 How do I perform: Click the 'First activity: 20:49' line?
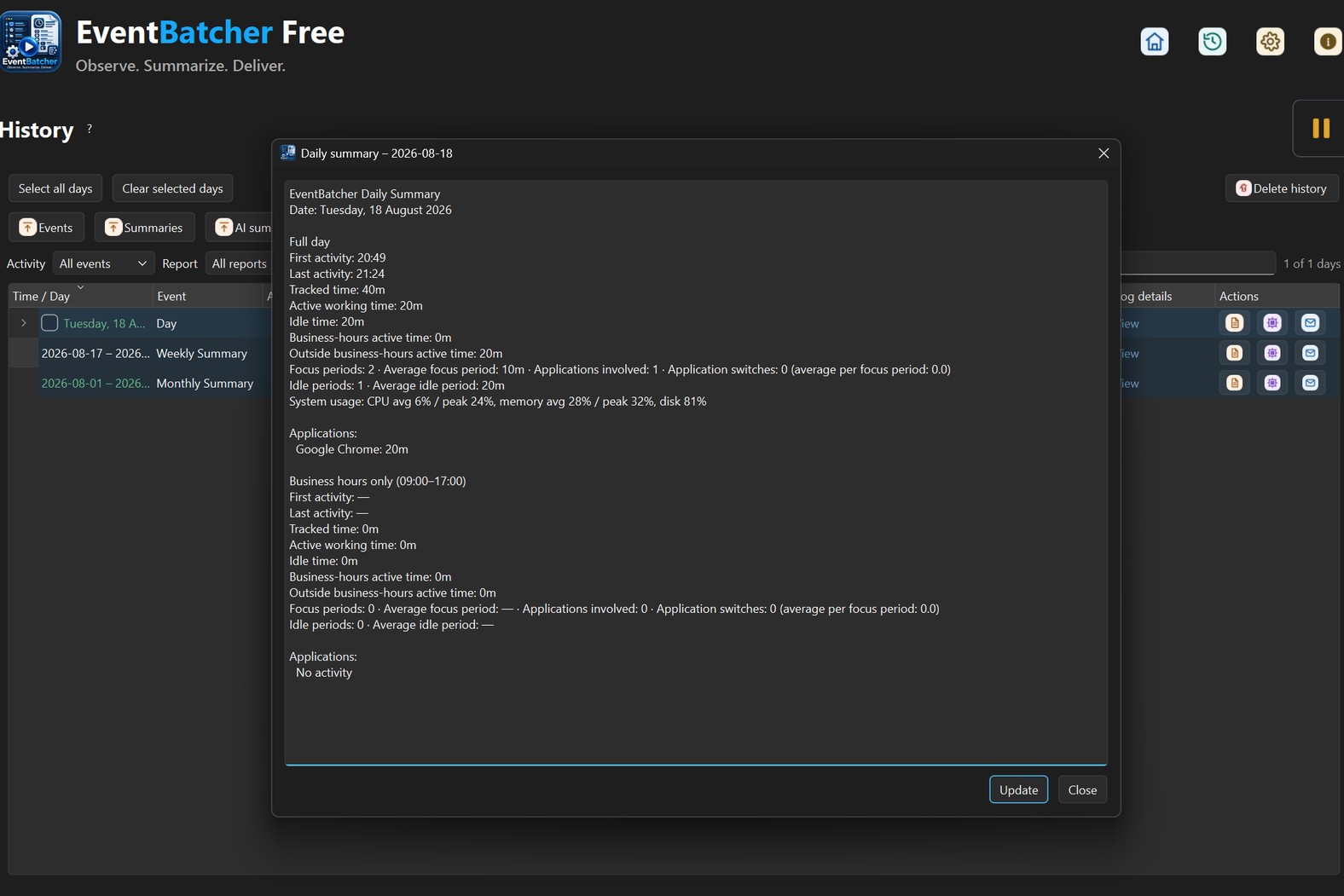338,257
